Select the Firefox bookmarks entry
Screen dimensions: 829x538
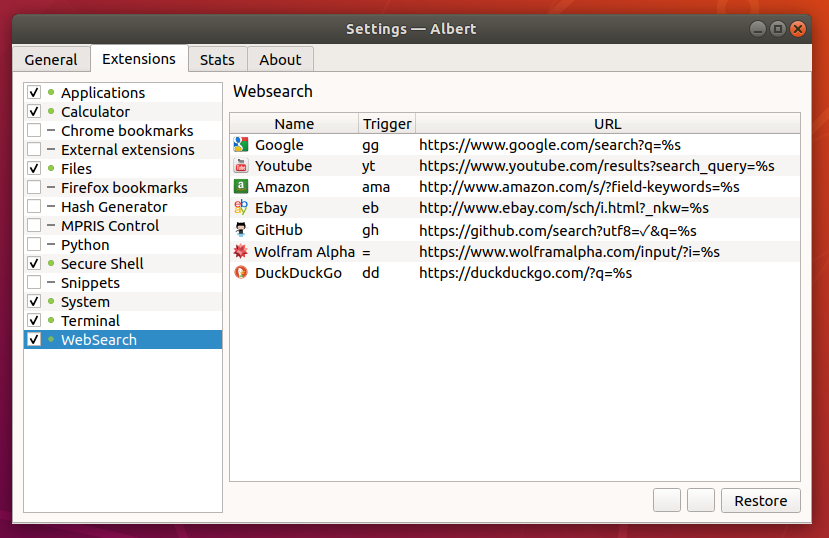pos(123,188)
